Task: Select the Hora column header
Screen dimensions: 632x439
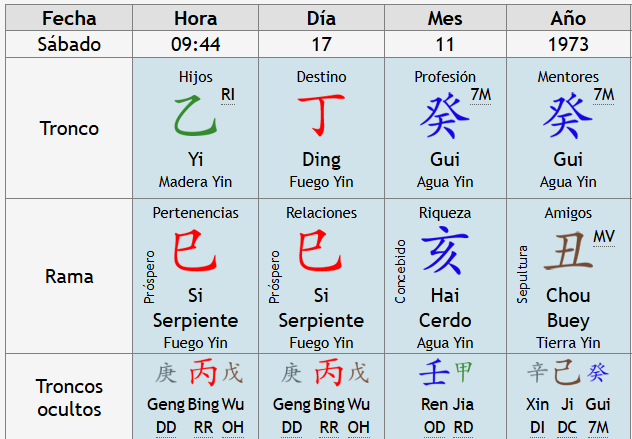Action: 195,18
